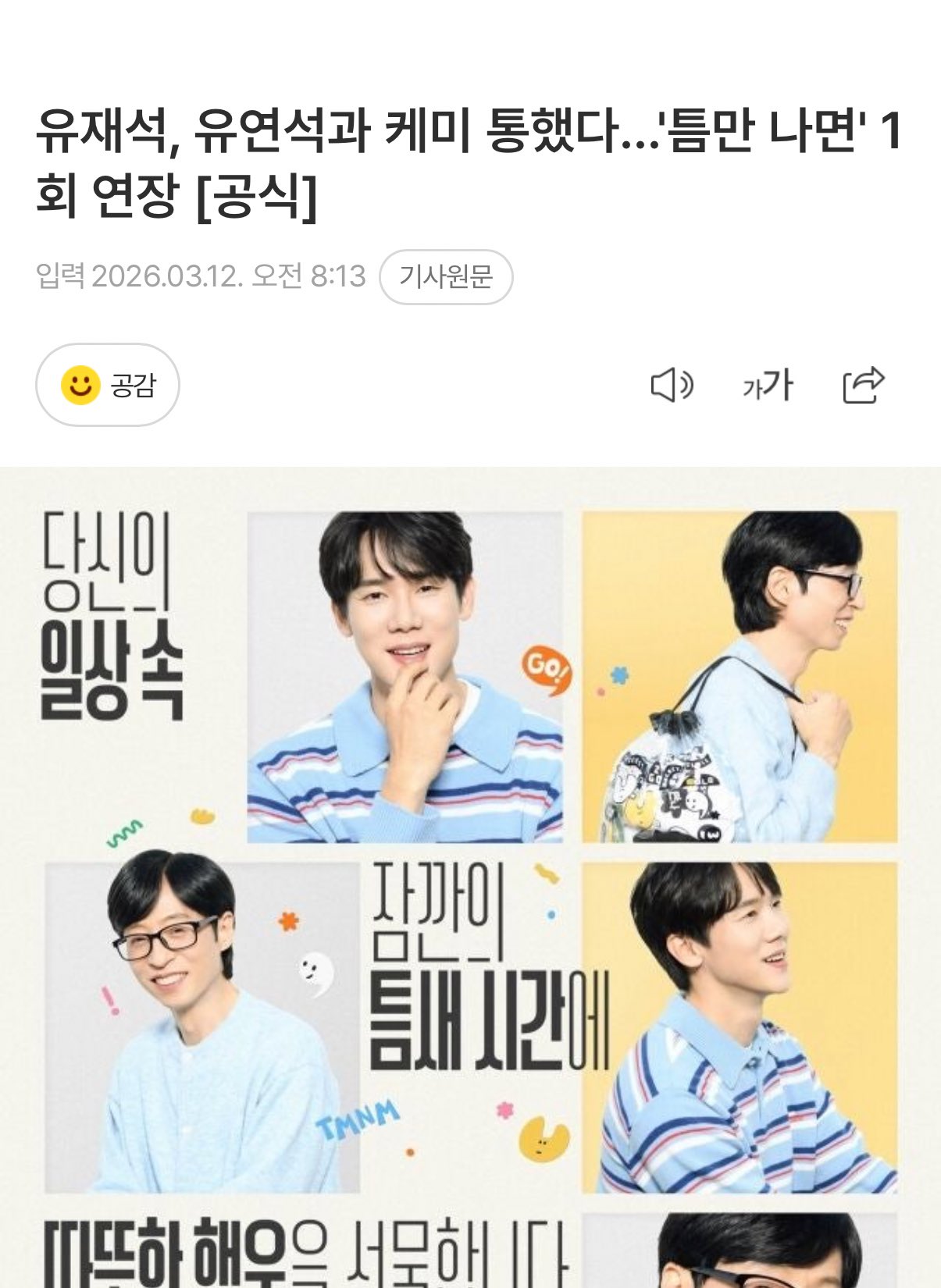Screen dimensions: 941x1288
Task: Tap the green squiggle doodle
Action: pos(124,834)
